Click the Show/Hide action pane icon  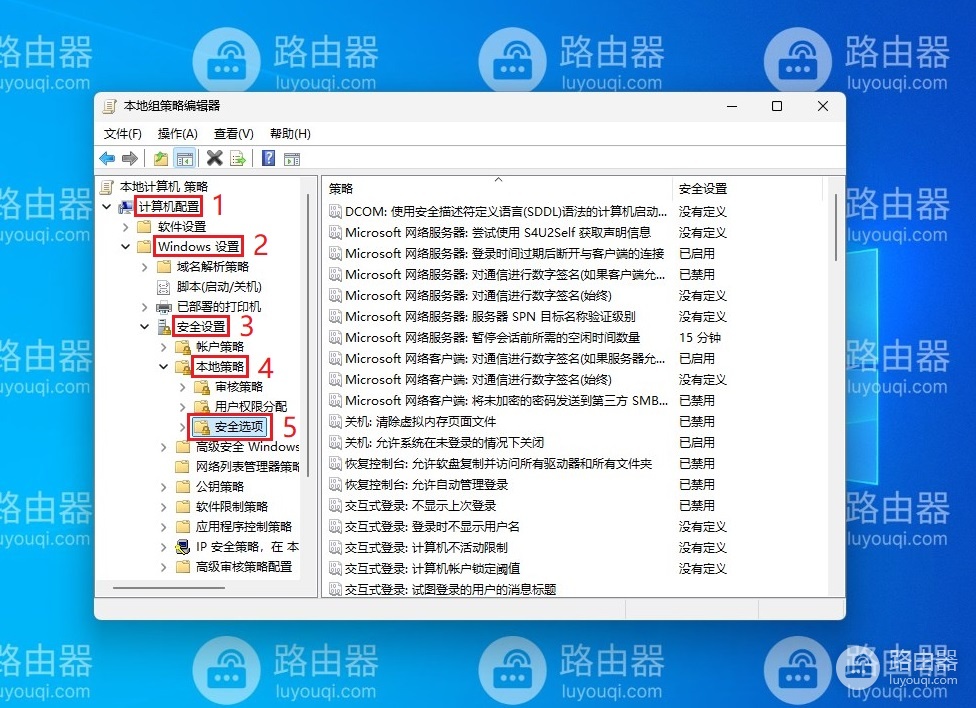[292, 159]
